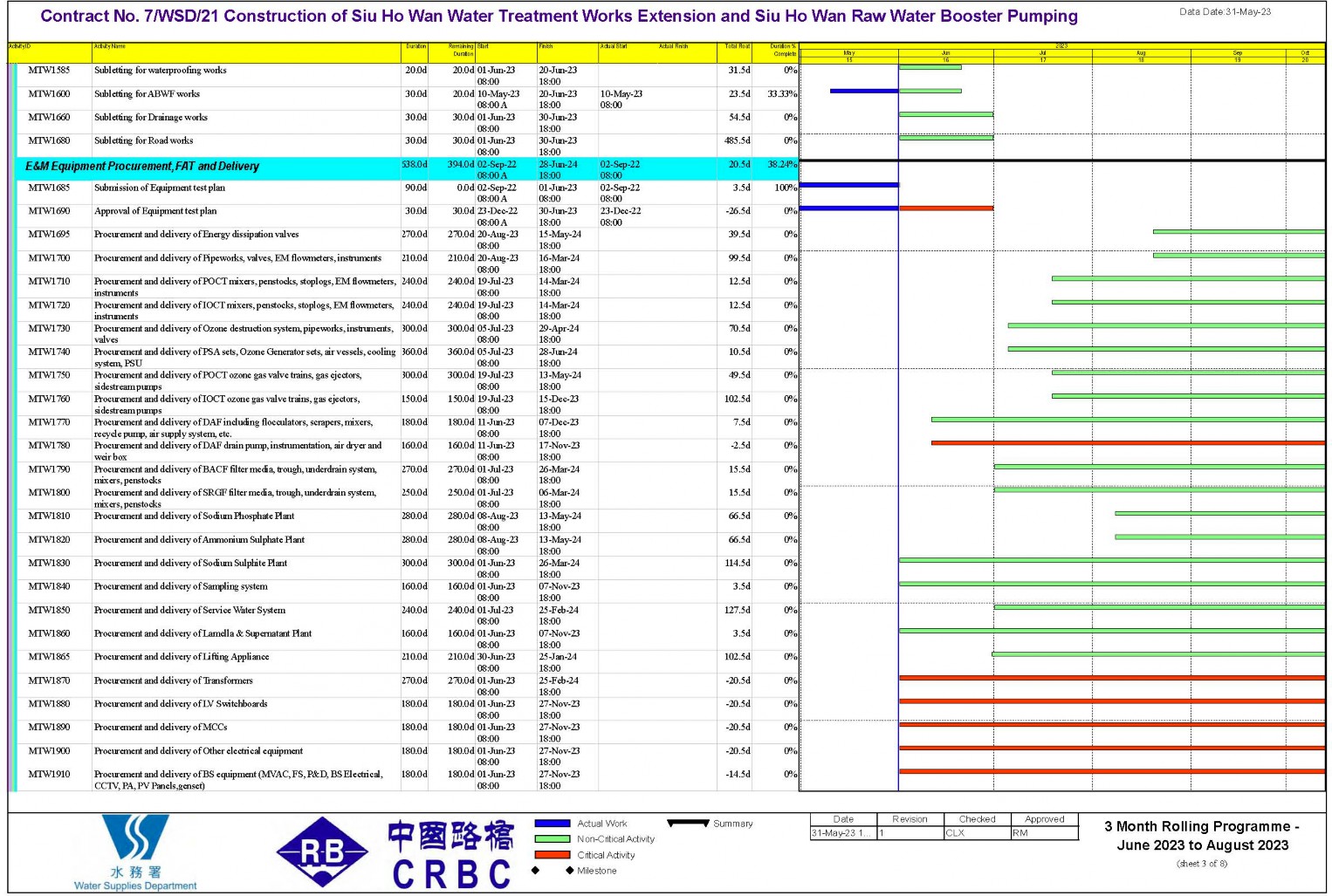
Task: Click the 100% complete value for MTW1685
Action: tap(786, 188)
